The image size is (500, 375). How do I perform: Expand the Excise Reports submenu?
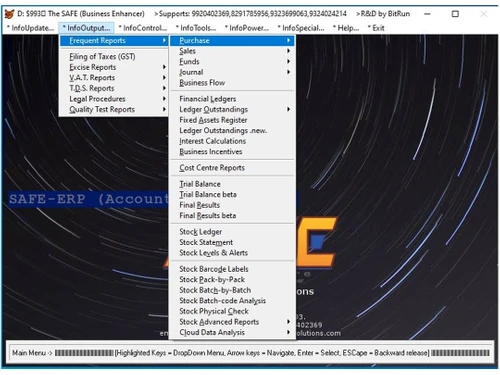[114, 67]
